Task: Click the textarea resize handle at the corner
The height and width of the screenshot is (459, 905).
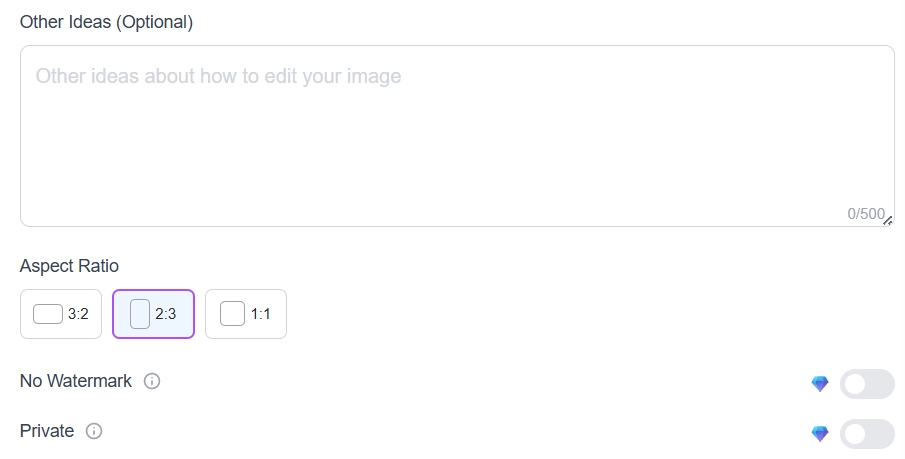Action: [x=888, y=221]
